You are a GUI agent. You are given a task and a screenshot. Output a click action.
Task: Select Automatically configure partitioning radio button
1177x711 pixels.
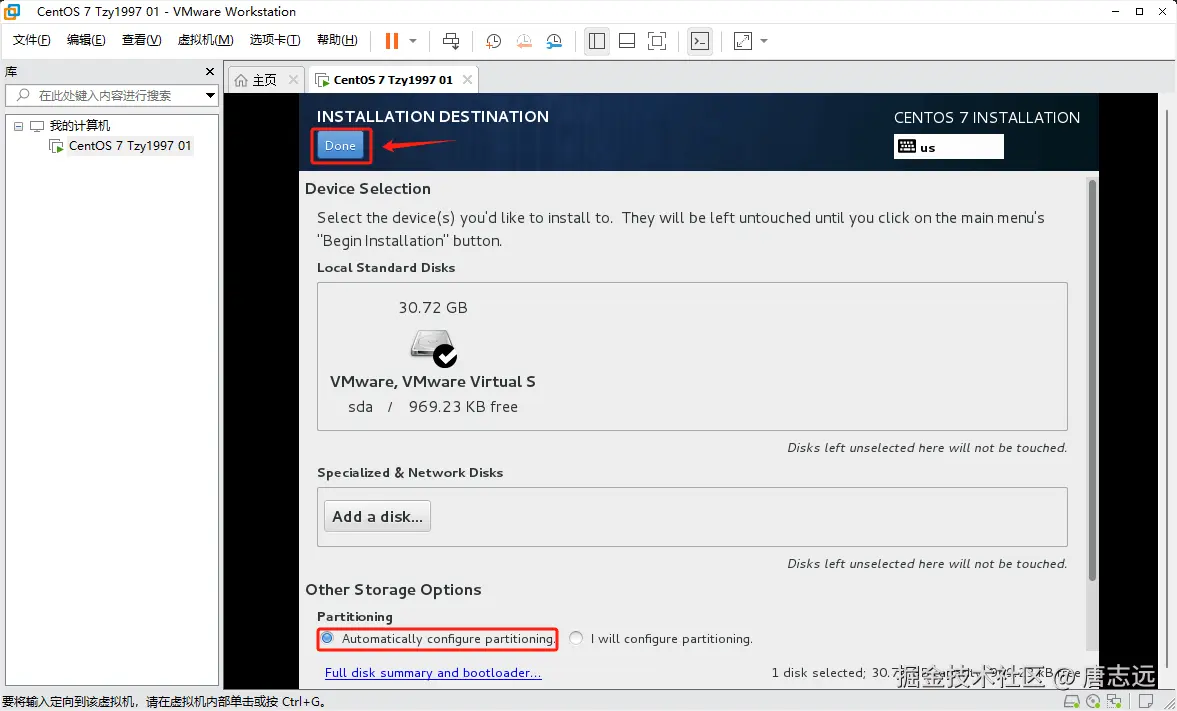(x=327, y=638)
